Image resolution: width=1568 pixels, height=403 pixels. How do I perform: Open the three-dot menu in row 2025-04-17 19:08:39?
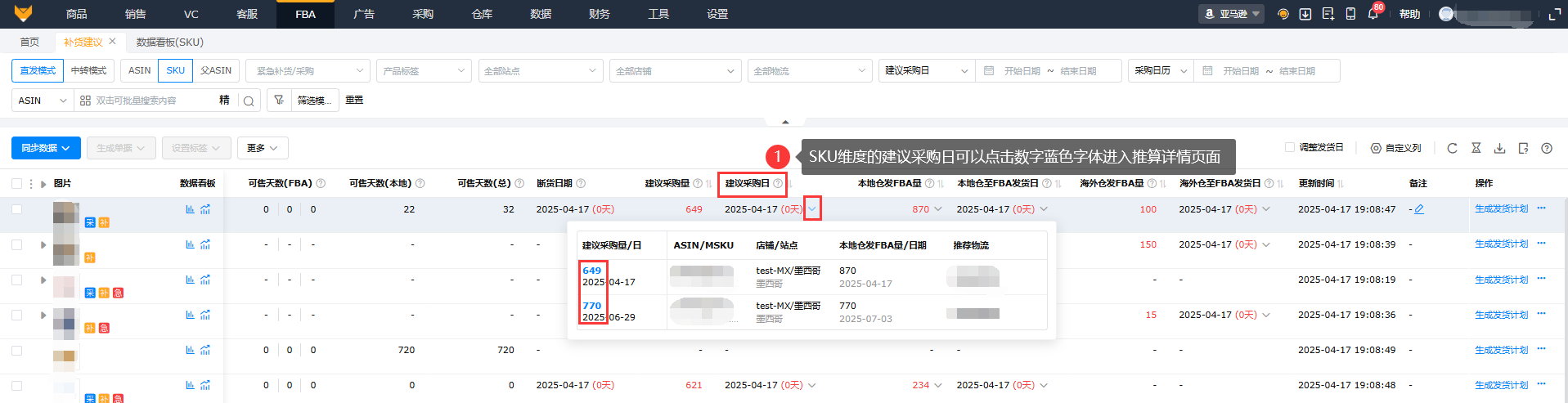(x=1541, y=244)
